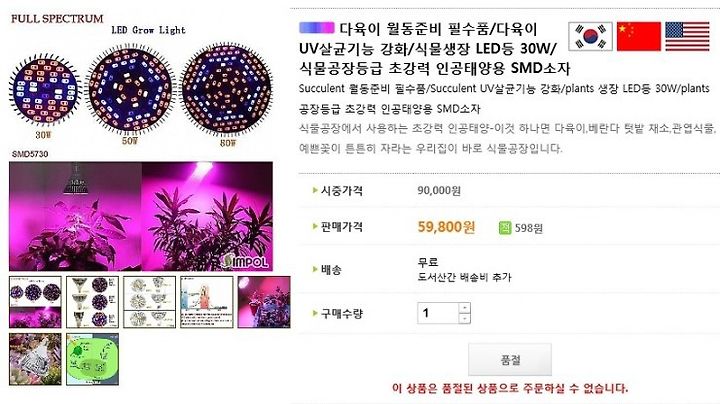
Task: Decrease purchase quantity with the down arrow
Action: (x=465, y=318)
